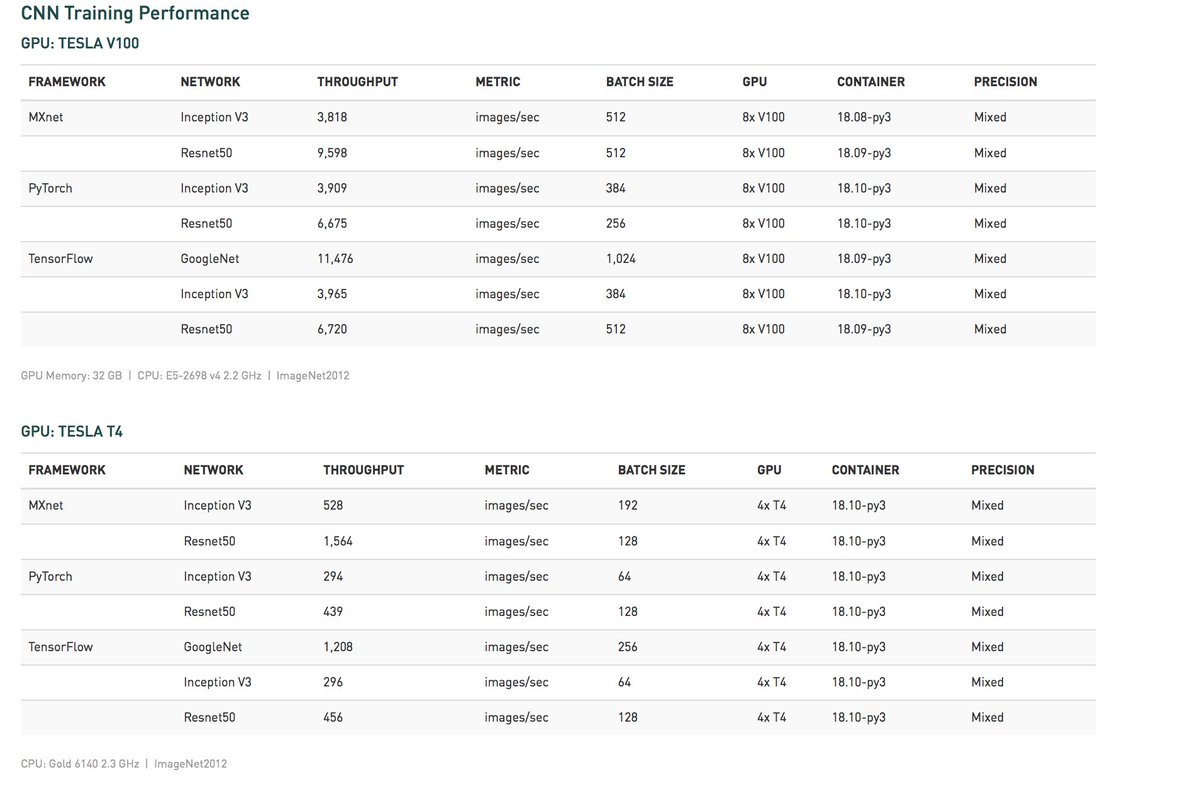Click GoogleNet network cell in V100 table
Viewport: 1200px width, 789px height.
[x=209, y=258]
